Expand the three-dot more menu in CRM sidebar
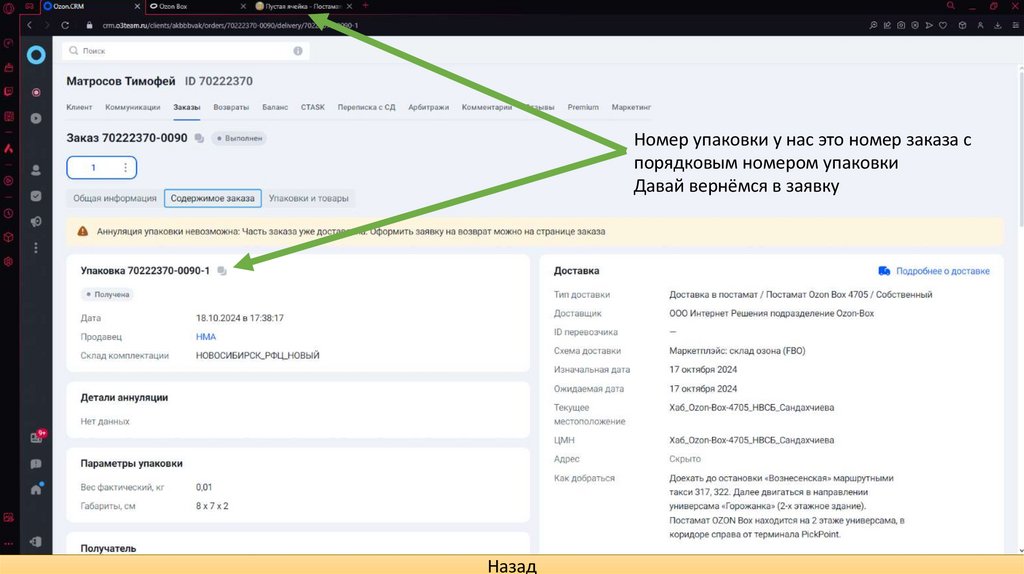The height and width of the screenshot is (574, 1024). tap(36, 248)
